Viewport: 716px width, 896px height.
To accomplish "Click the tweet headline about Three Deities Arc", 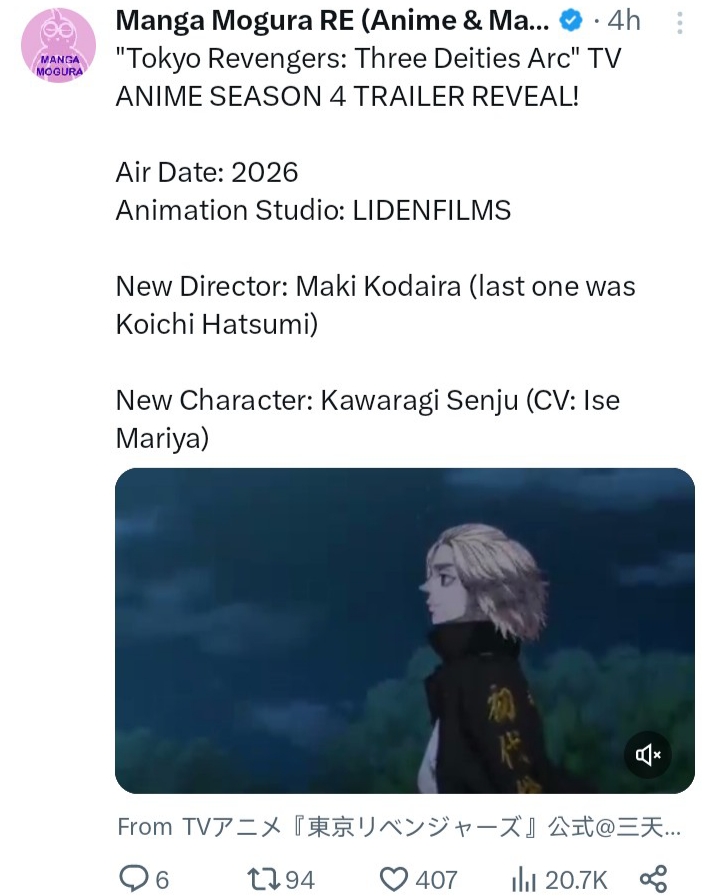I will (x=368, y=77).
